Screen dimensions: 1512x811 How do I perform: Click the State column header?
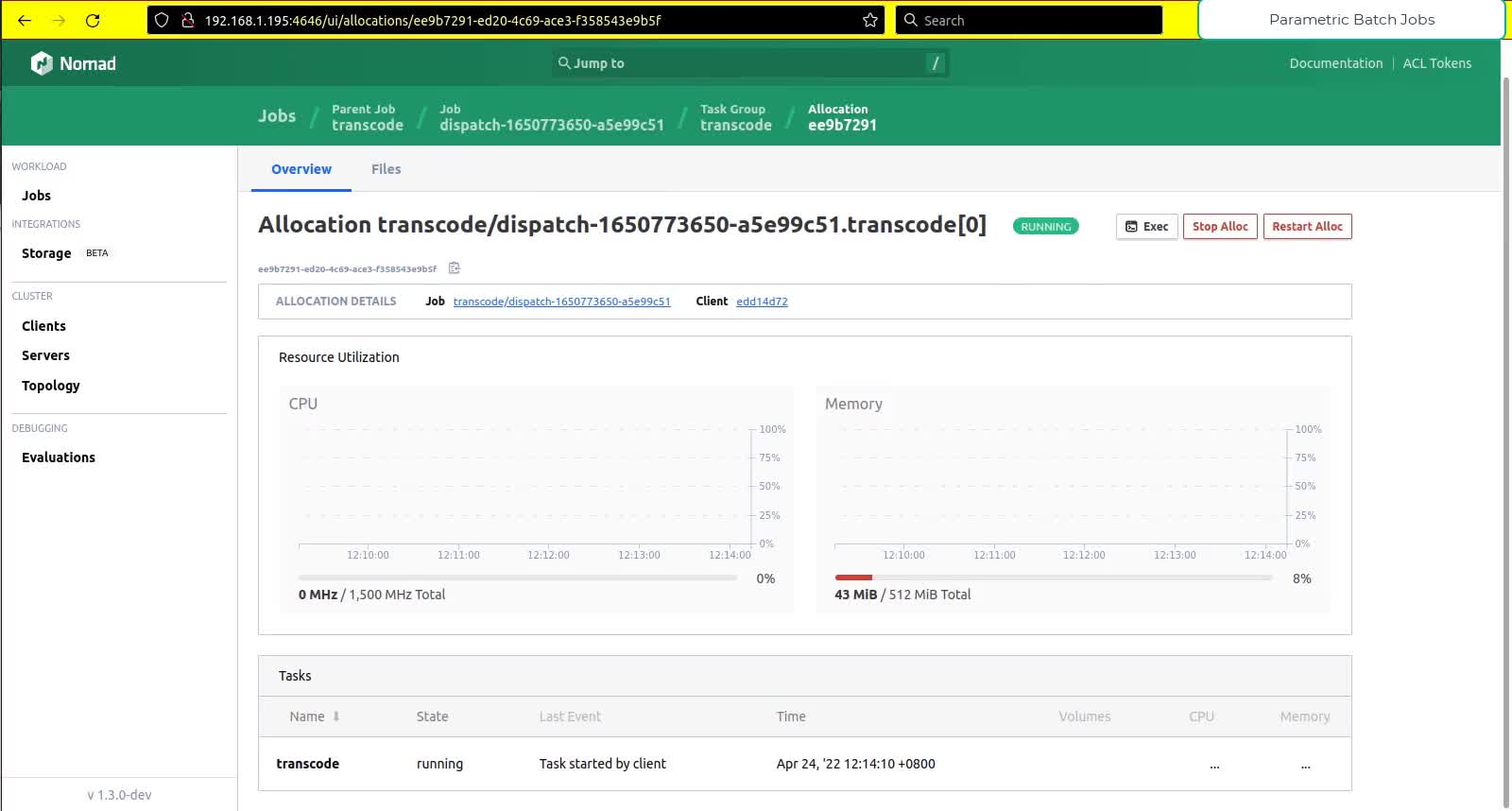click(x=433, y=716)
